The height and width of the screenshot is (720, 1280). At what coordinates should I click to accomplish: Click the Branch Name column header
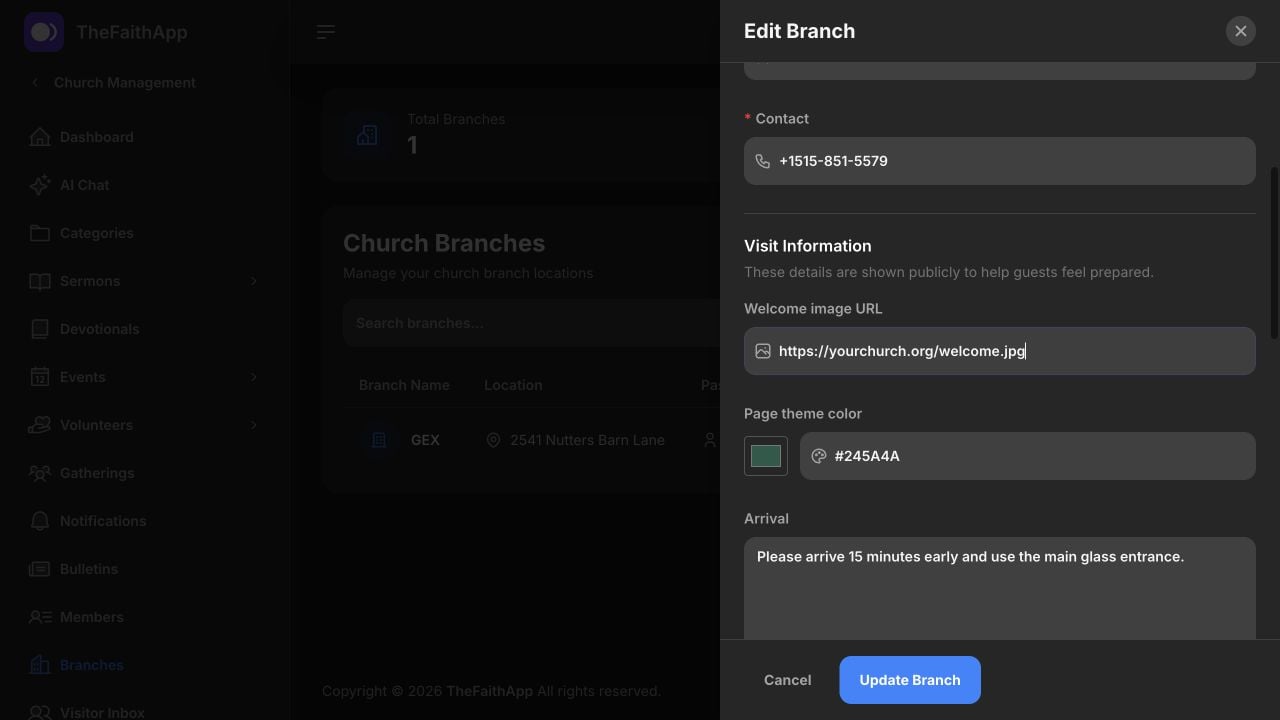pyautogui.click(x=404, y=385)
